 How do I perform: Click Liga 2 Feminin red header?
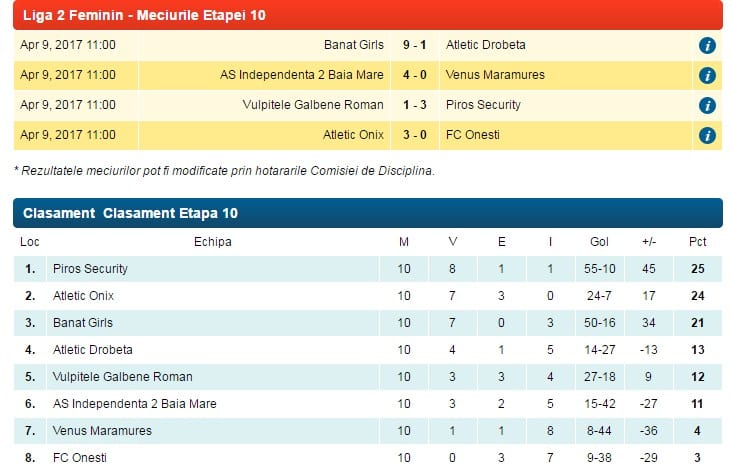pos(368,15)
